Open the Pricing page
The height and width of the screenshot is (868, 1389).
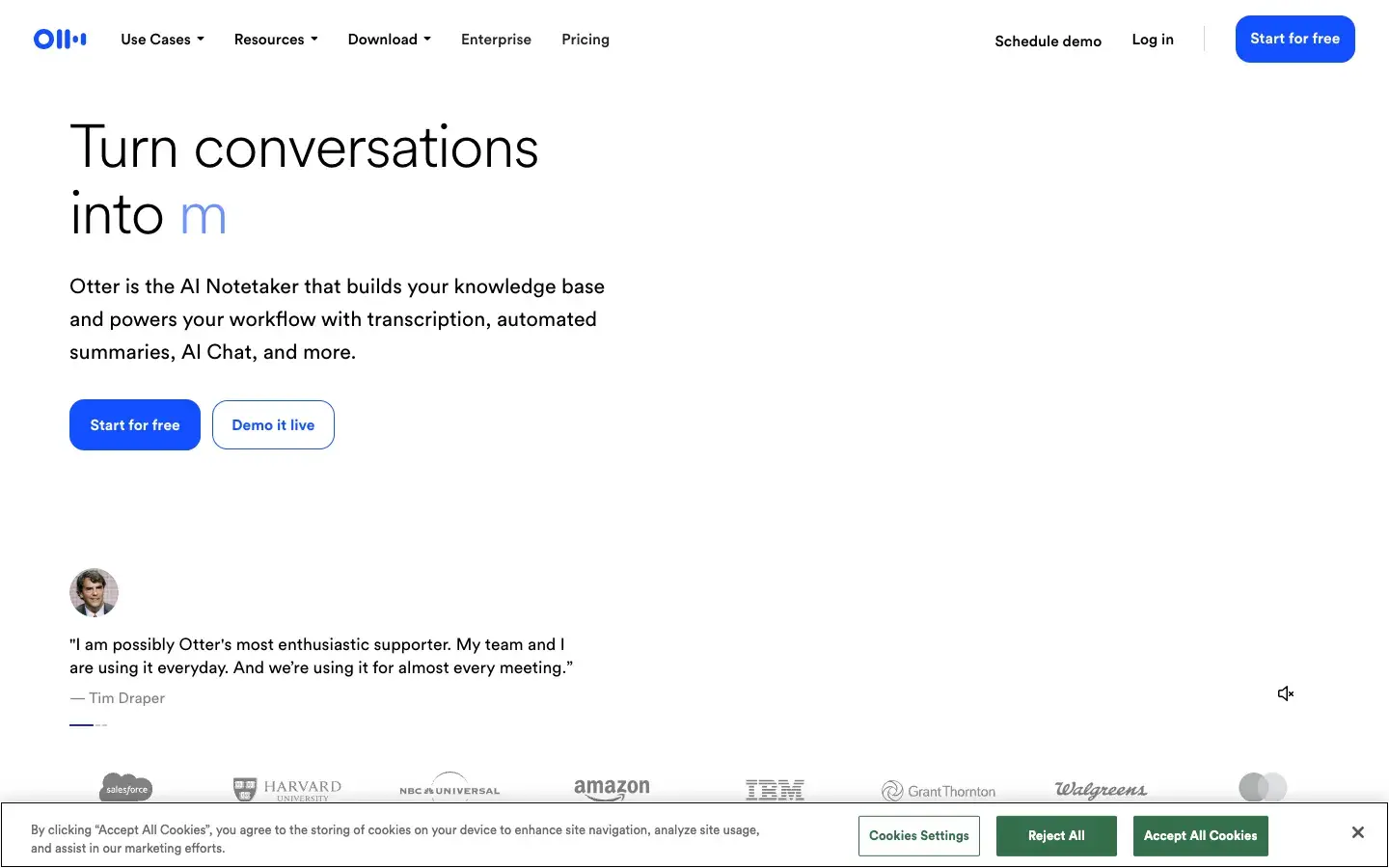tap(586, 40)
